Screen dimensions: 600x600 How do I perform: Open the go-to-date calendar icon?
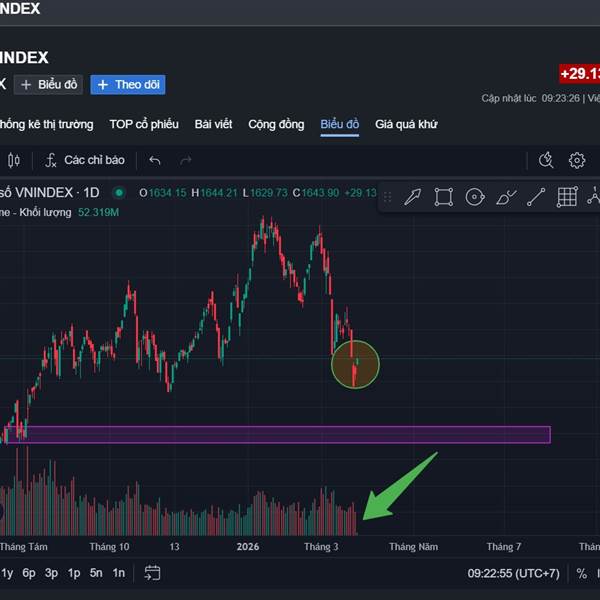click(152, 573)
